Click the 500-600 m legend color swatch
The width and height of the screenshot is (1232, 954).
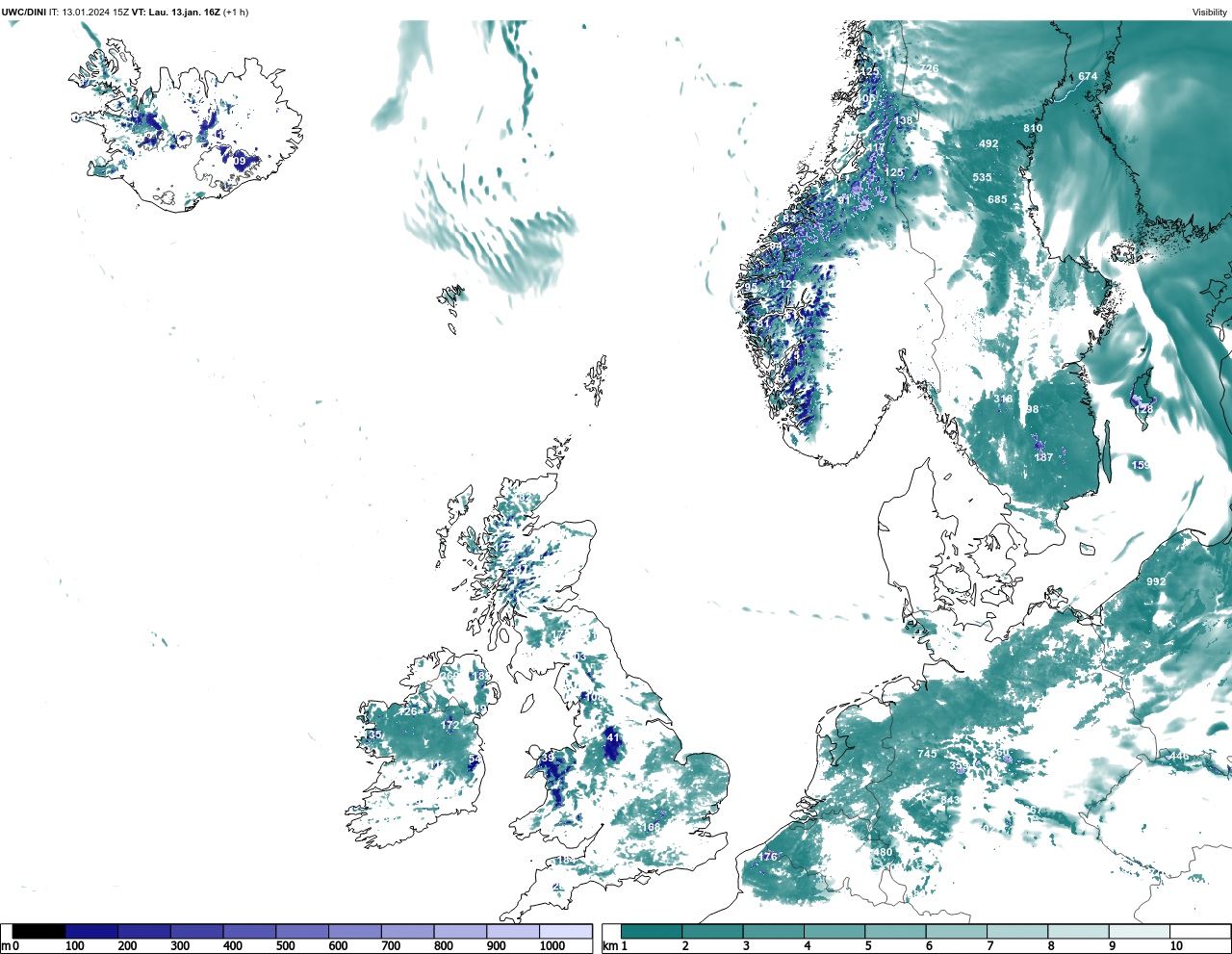point(302,931)
